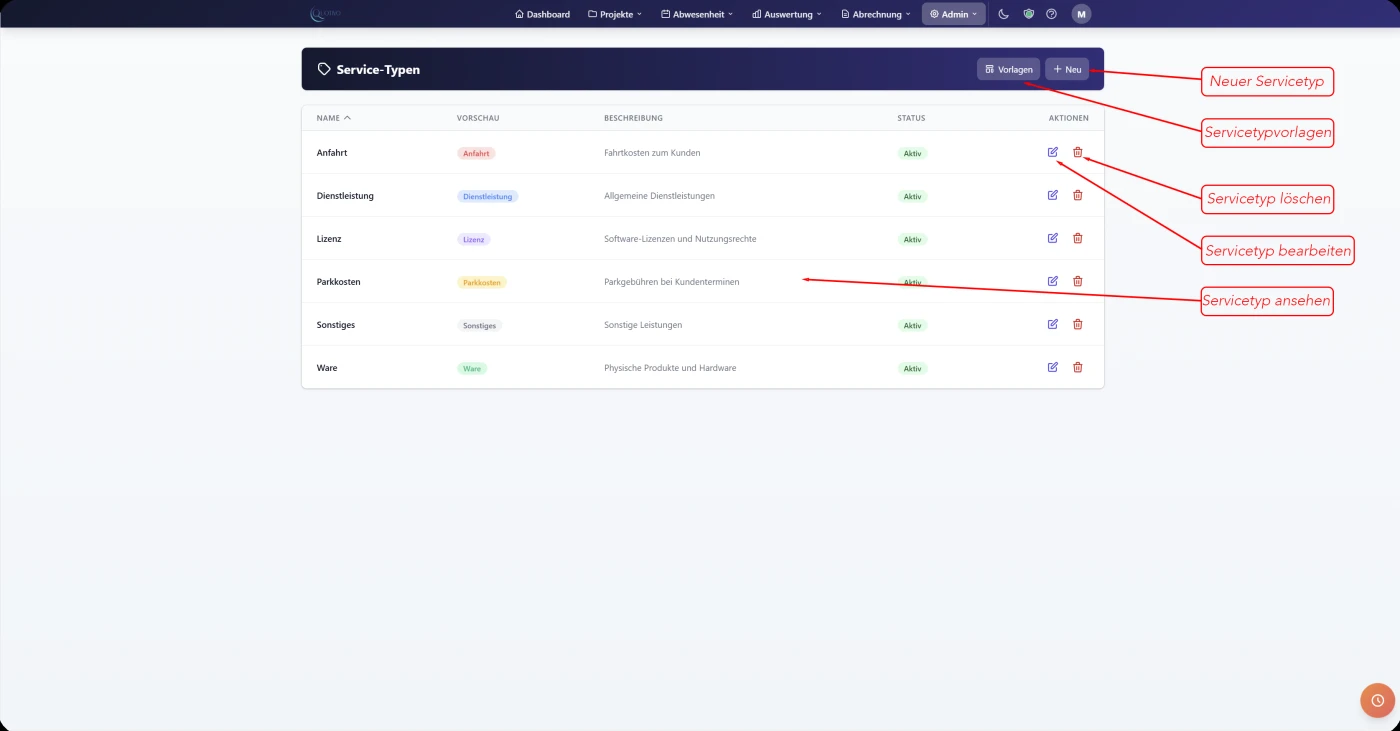Sort the table by the NAME column

(332, 117)
